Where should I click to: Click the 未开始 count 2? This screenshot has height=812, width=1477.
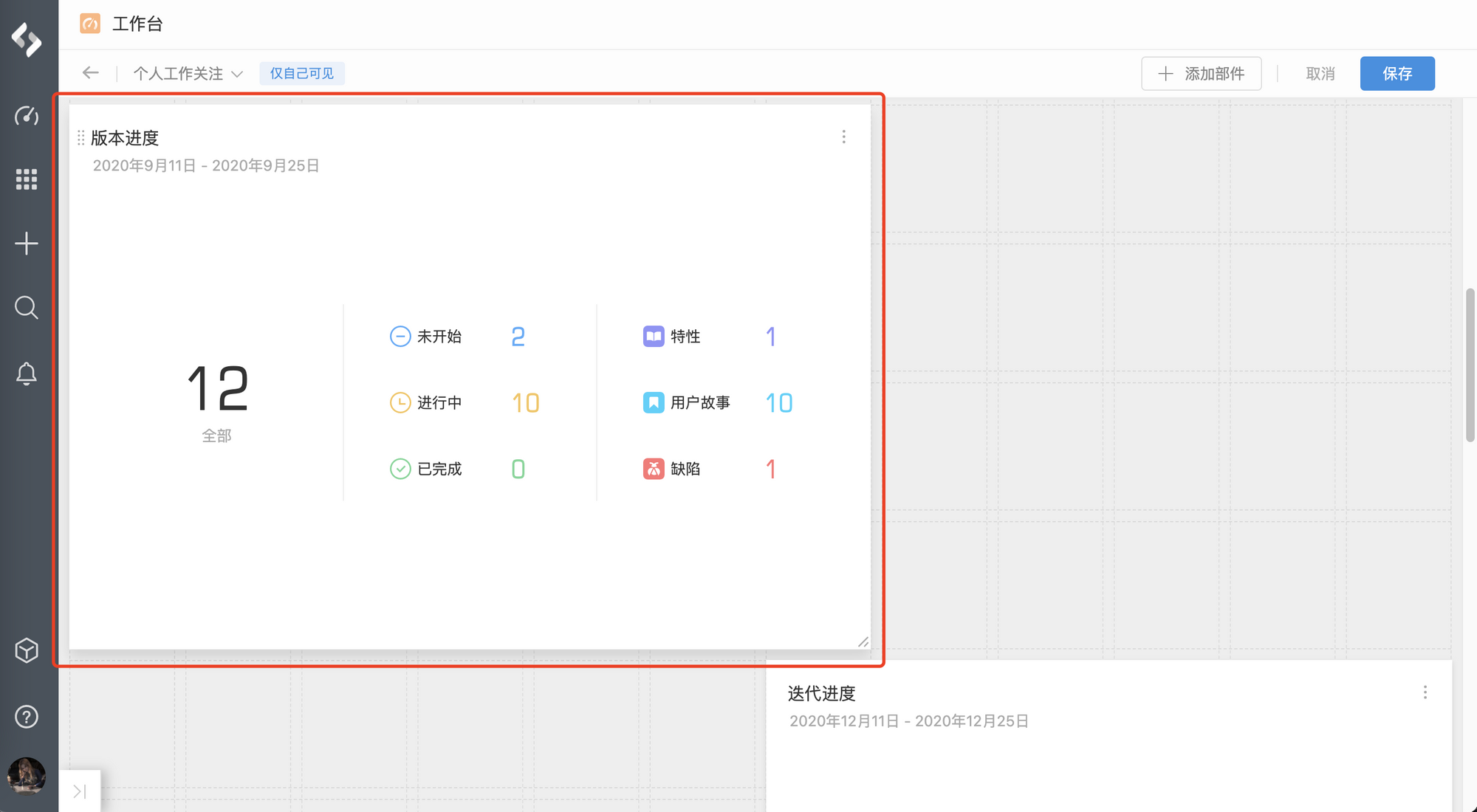click(x=518, y=337)
